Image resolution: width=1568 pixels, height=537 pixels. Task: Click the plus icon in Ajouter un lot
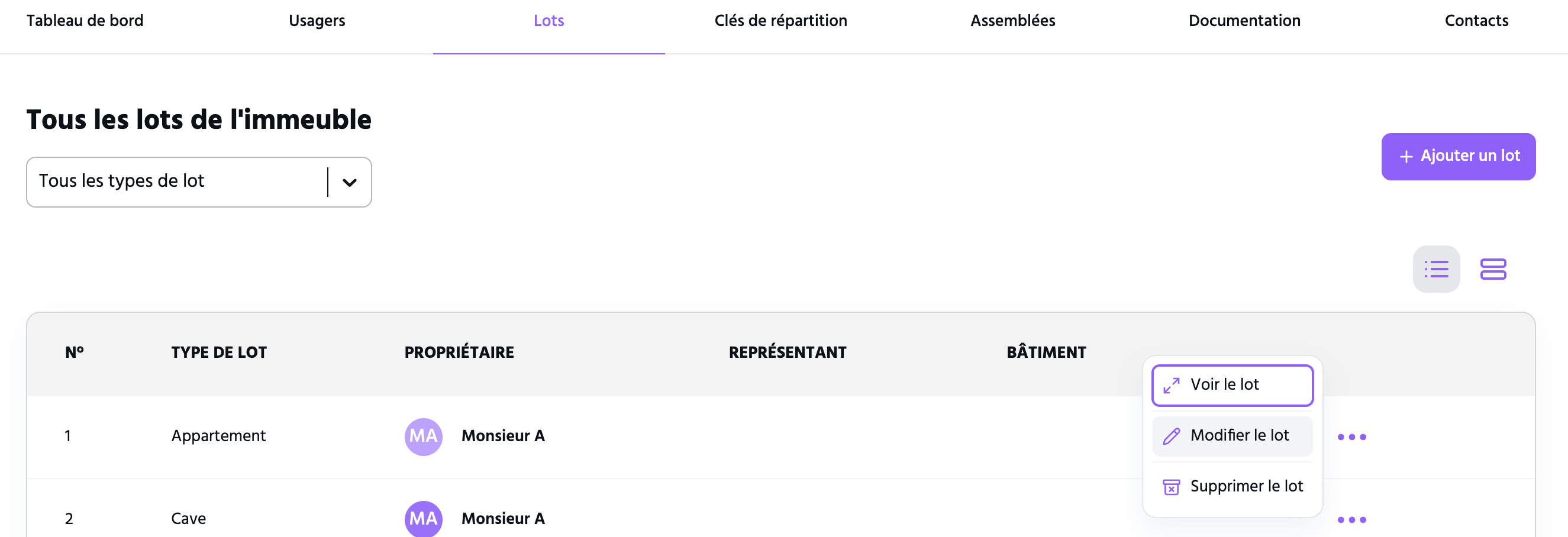point(1406,156)
